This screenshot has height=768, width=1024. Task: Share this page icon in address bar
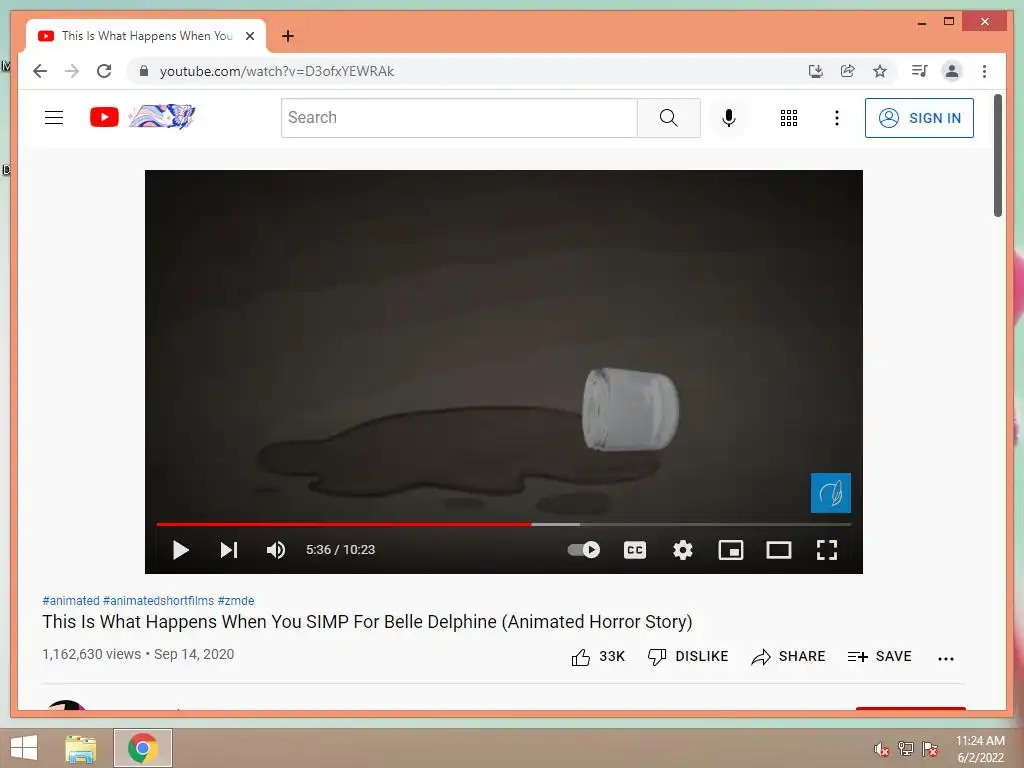click(848, 71)
